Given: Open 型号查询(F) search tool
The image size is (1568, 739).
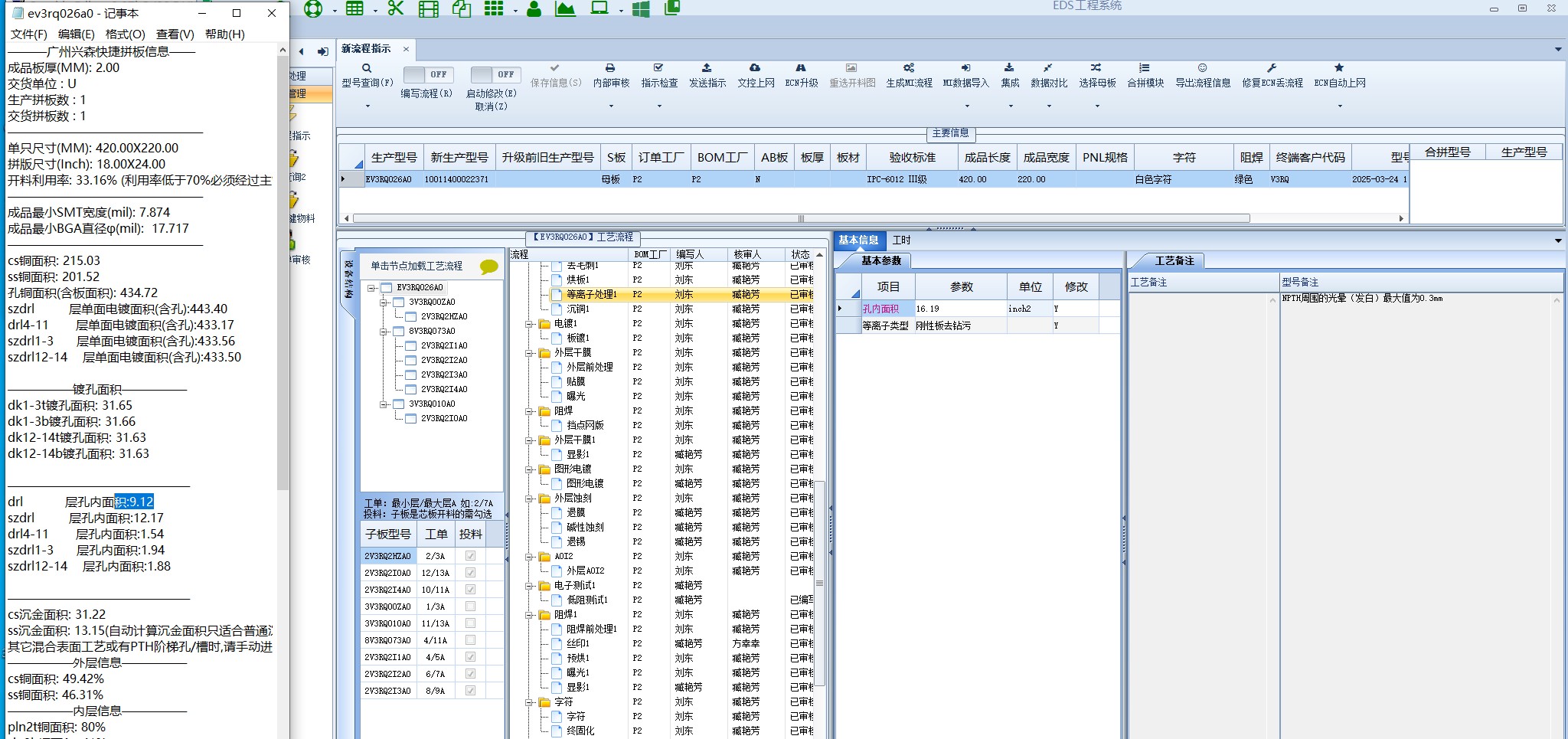Looking at the screenshot, I should (x=367, y=75).
